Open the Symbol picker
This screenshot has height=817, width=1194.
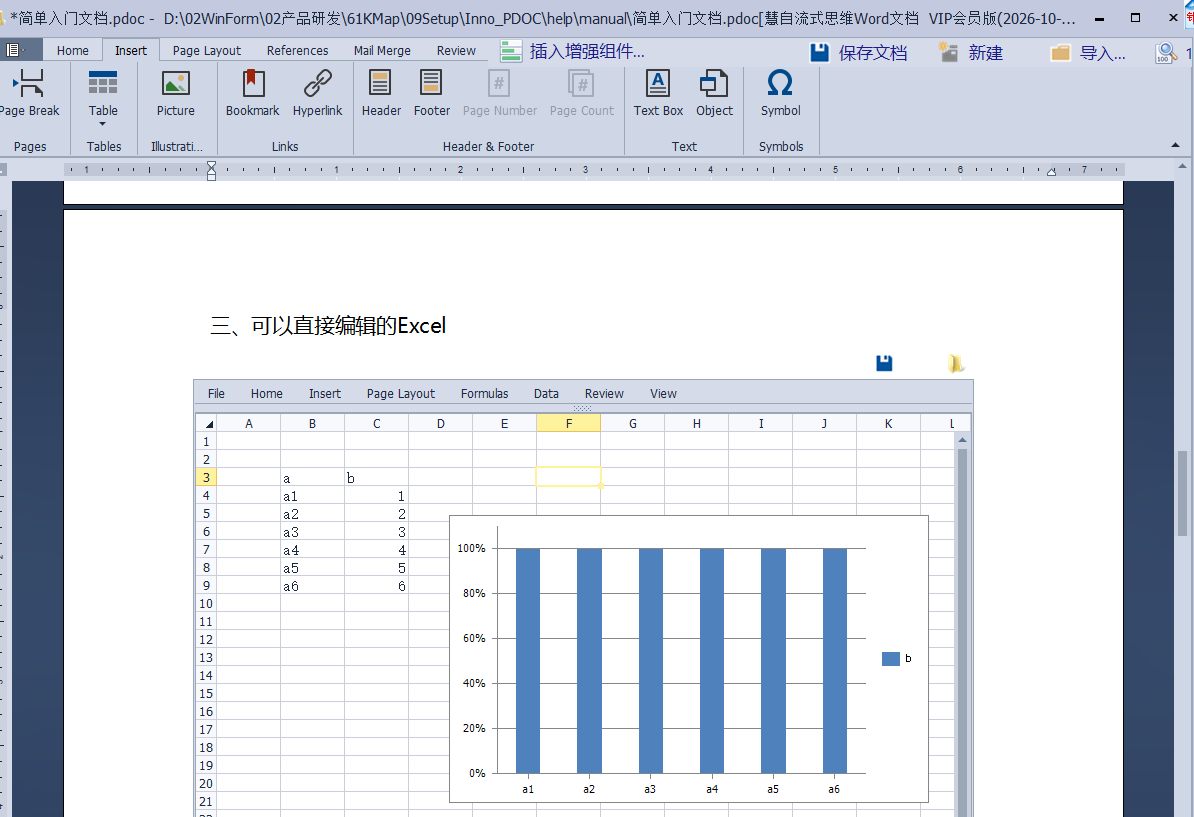pos(780,94)
